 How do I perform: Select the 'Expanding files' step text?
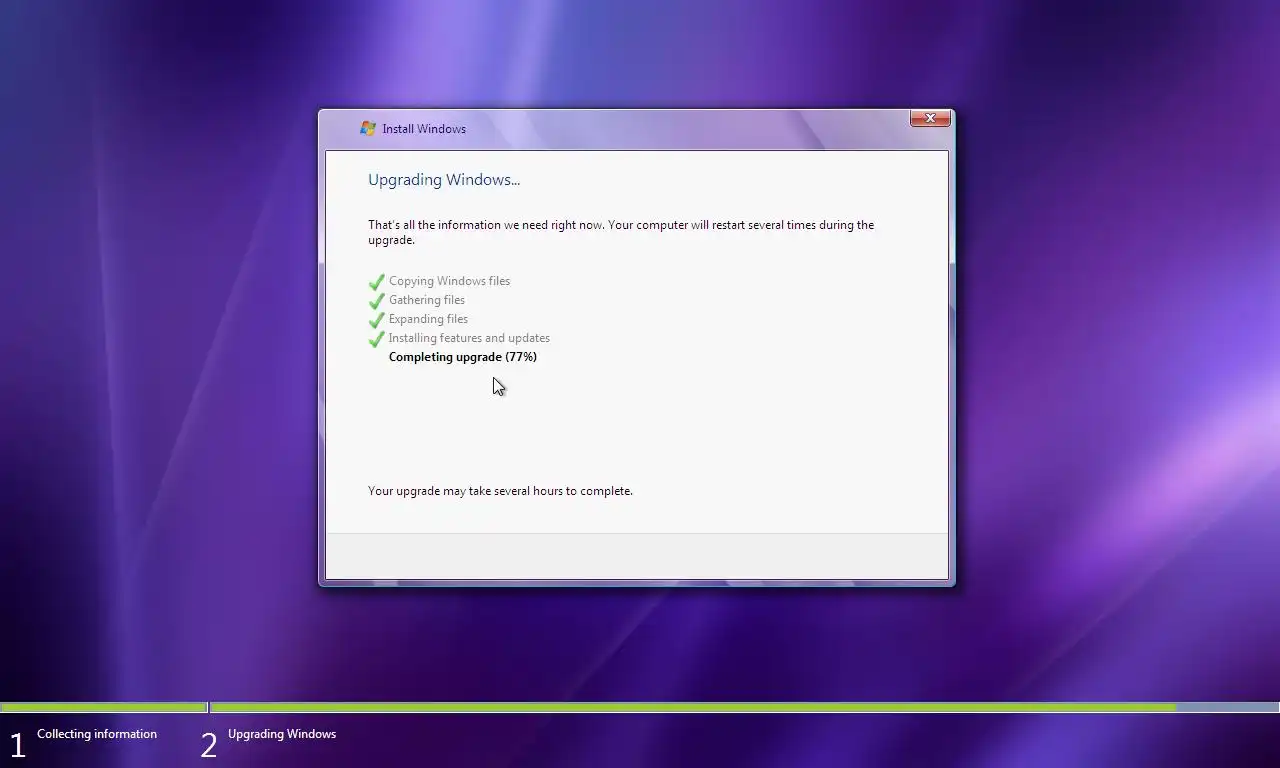coord(428,319)
